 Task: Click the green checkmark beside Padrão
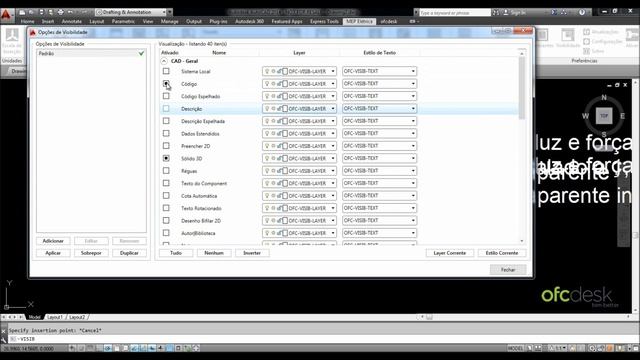click(142, 53)
